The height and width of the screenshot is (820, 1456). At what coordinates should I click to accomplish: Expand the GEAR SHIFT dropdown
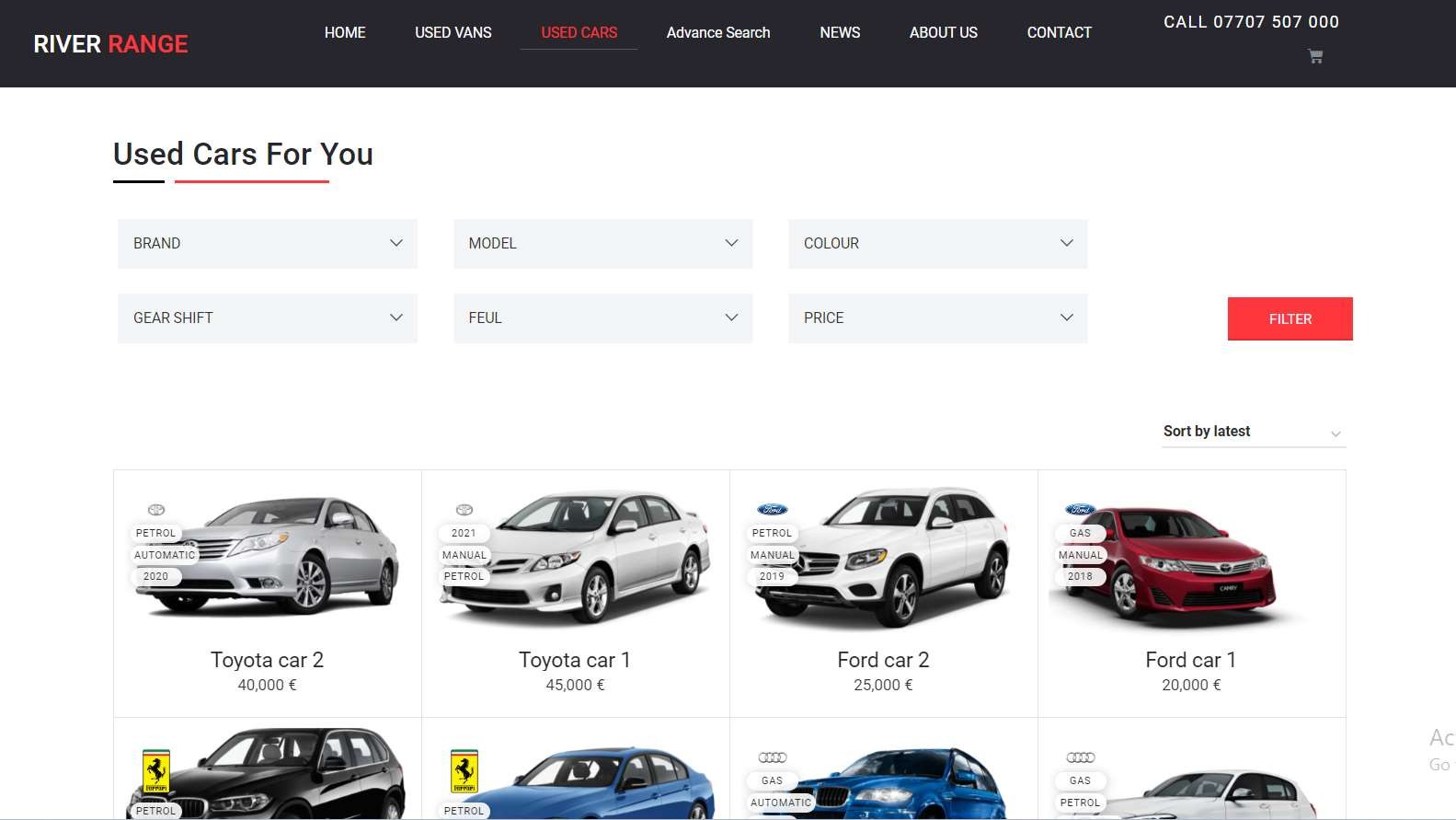pyautogui.click(x=268, y=318)
